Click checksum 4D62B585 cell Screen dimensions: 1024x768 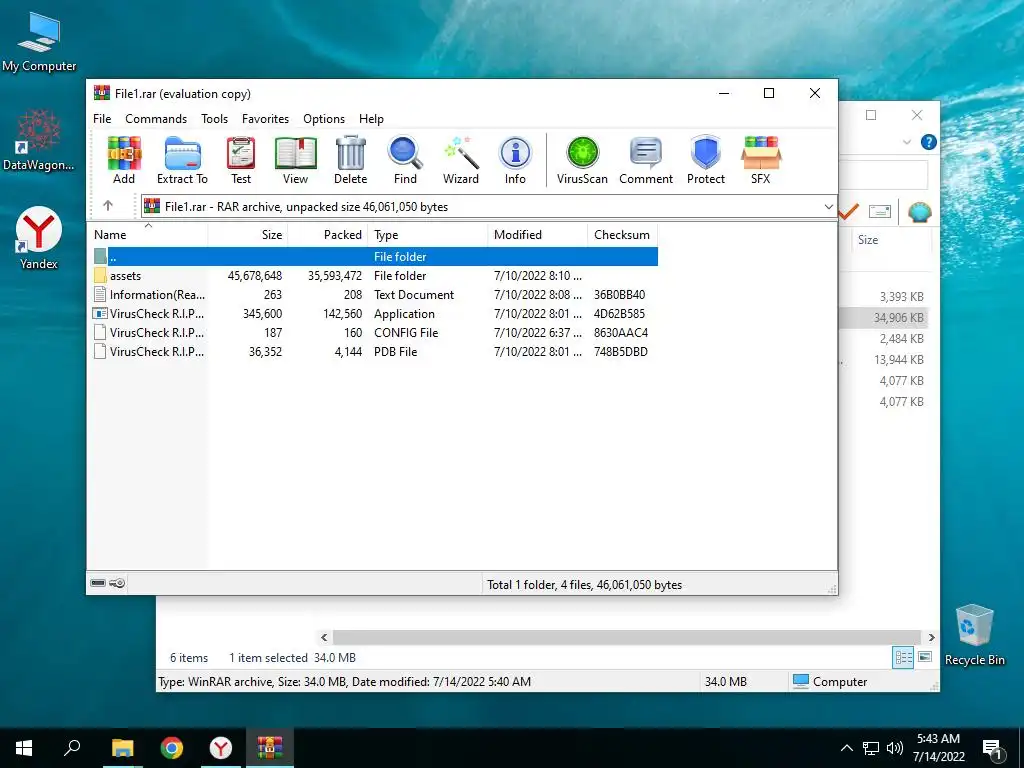click(x=619, y=313)
